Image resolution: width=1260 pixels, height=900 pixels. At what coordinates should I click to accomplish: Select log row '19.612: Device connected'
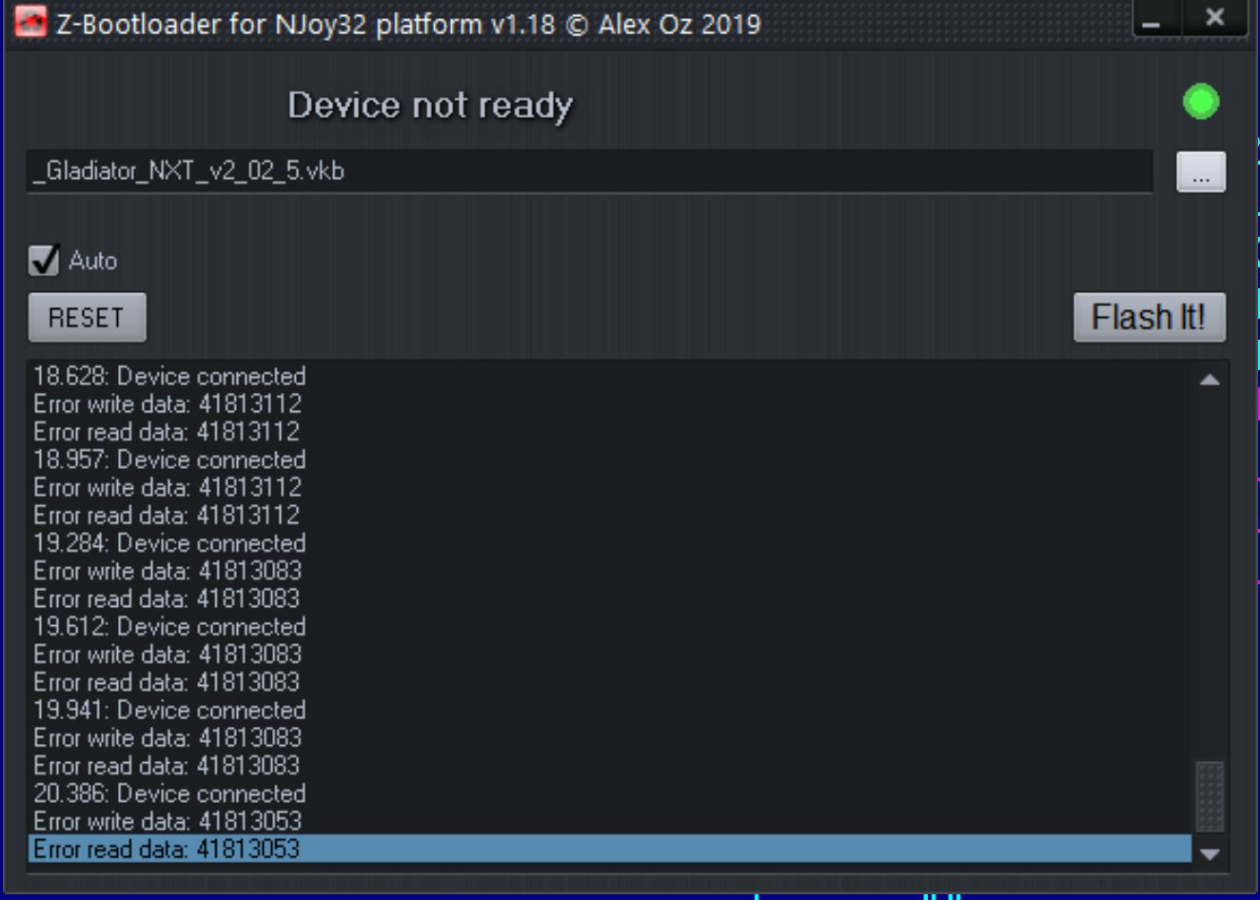pyautogui.click(x=610, y=627)
